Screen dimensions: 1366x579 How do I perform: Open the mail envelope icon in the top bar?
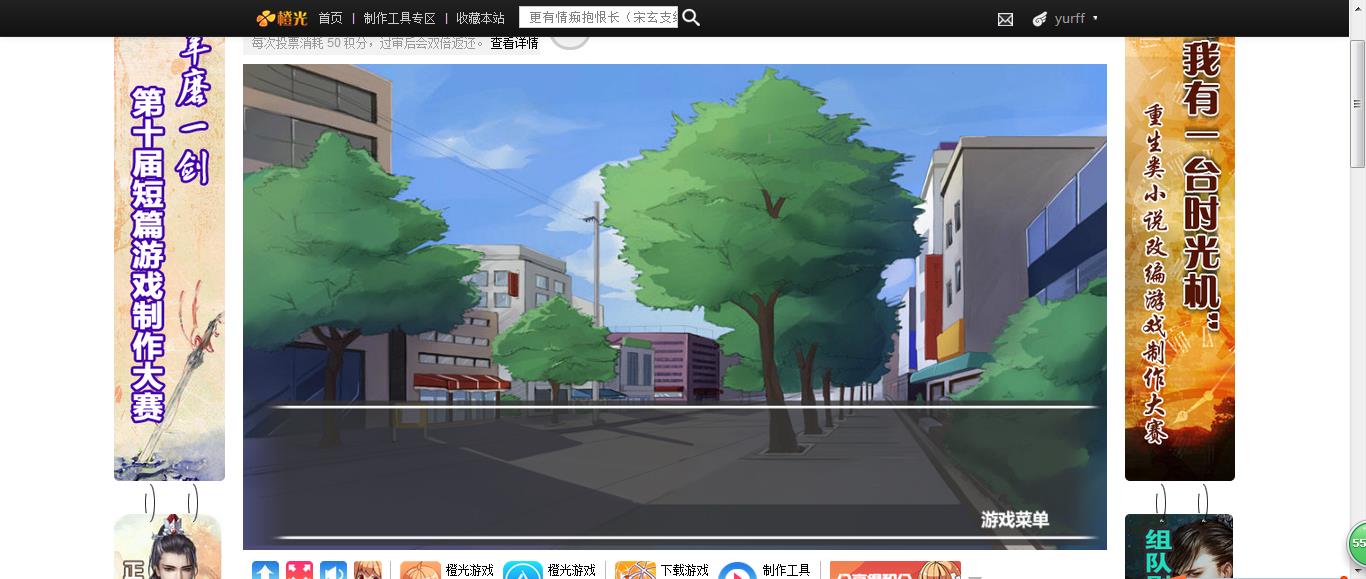tap(1005, 18)
